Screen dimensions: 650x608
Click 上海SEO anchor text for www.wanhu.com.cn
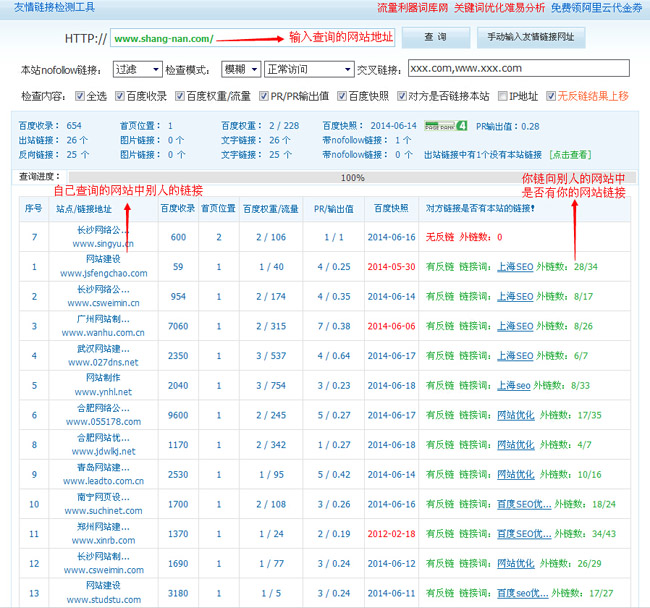point(515,326)
